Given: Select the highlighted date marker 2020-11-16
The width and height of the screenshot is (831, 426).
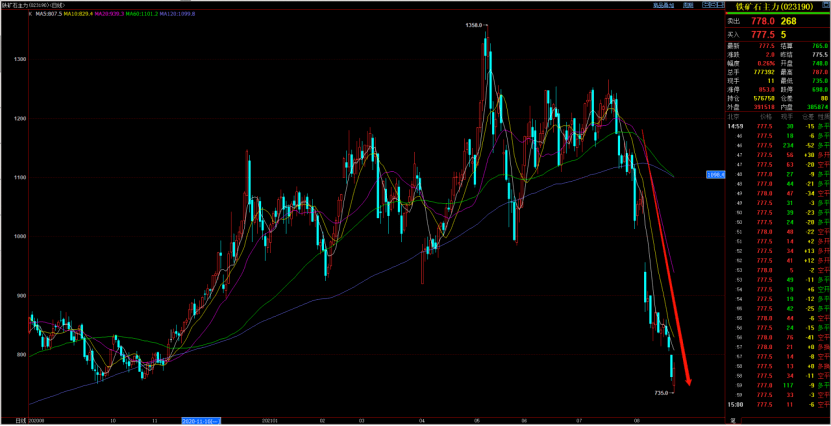Looking at the screenshot, I should 201,420.
